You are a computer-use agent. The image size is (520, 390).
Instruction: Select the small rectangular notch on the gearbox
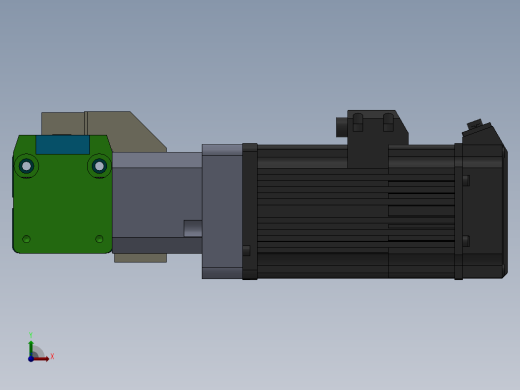tap(193, 228)
